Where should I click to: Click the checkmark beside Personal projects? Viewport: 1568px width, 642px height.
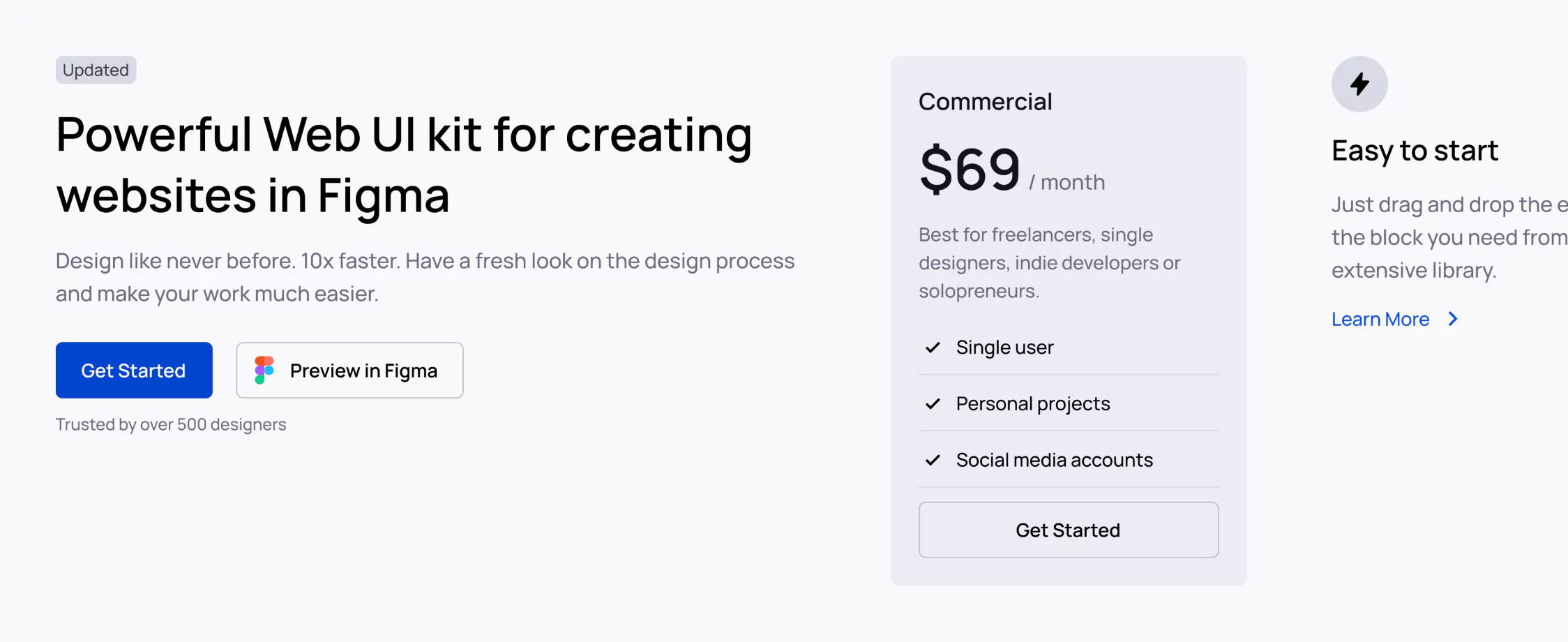[x=933, y=404]
